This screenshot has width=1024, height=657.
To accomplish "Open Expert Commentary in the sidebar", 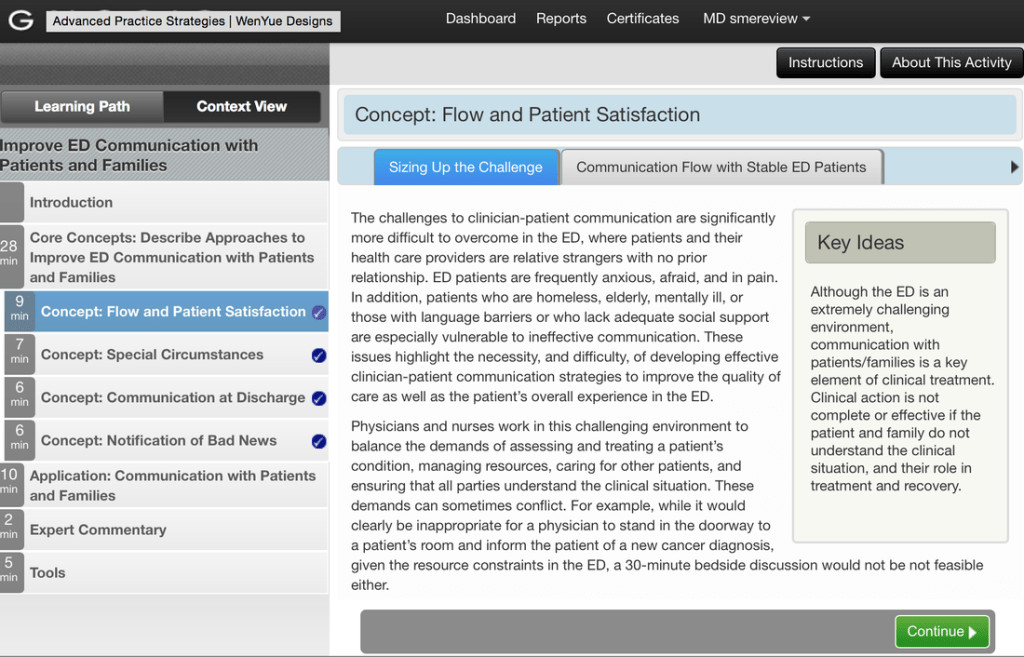I will (98, 530).
